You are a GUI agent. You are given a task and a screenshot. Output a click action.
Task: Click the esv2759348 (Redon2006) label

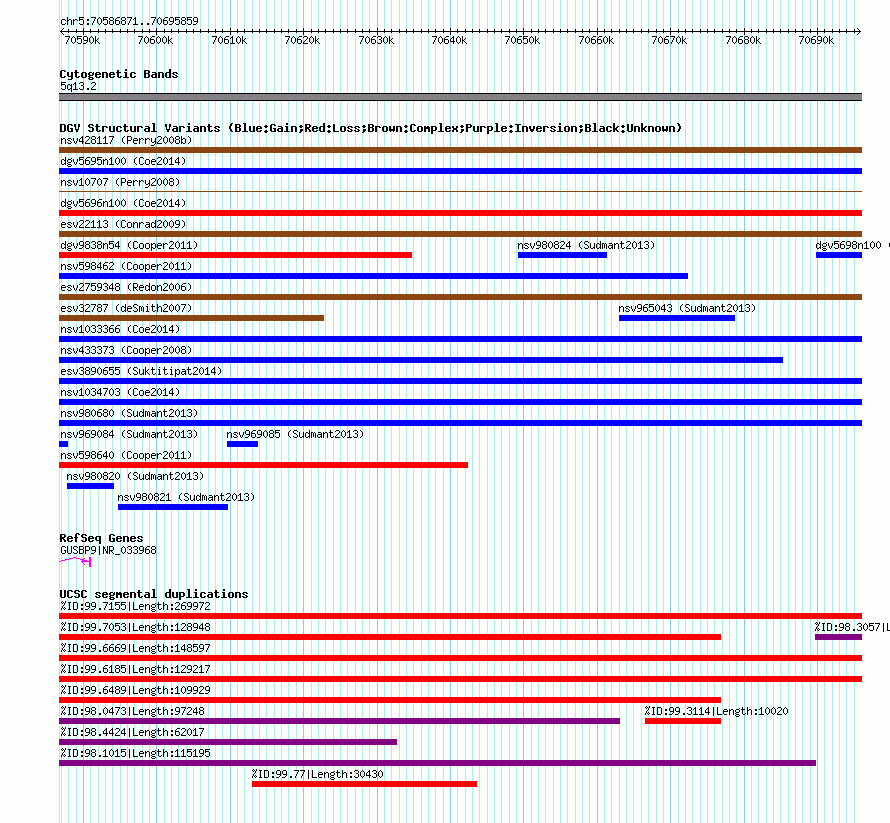tap(126, 287)
